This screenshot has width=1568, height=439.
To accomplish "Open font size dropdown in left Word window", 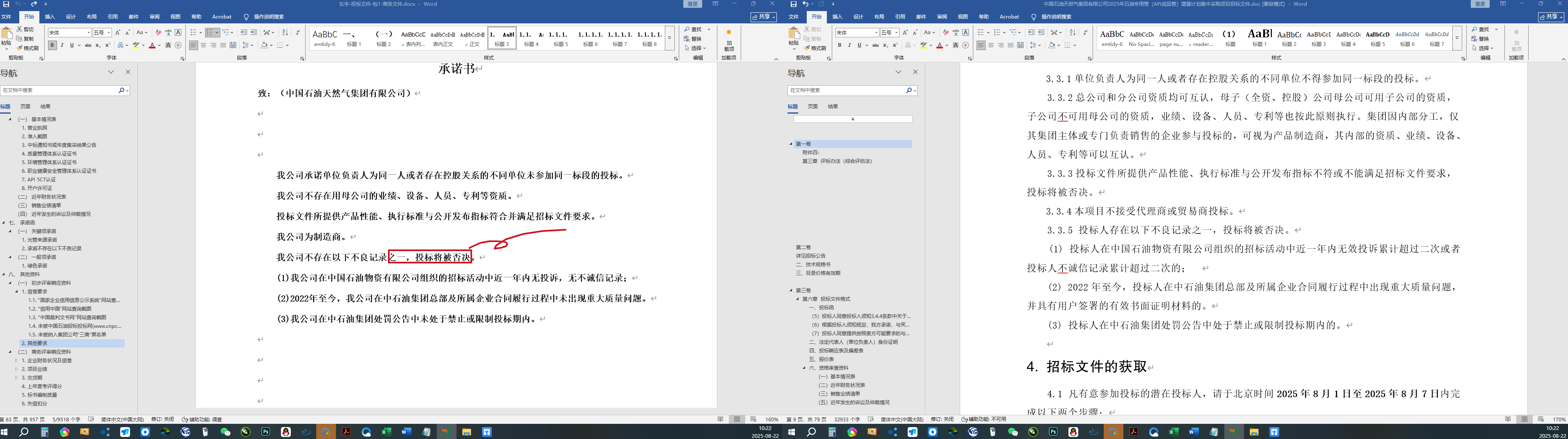I will coord(110,33).
